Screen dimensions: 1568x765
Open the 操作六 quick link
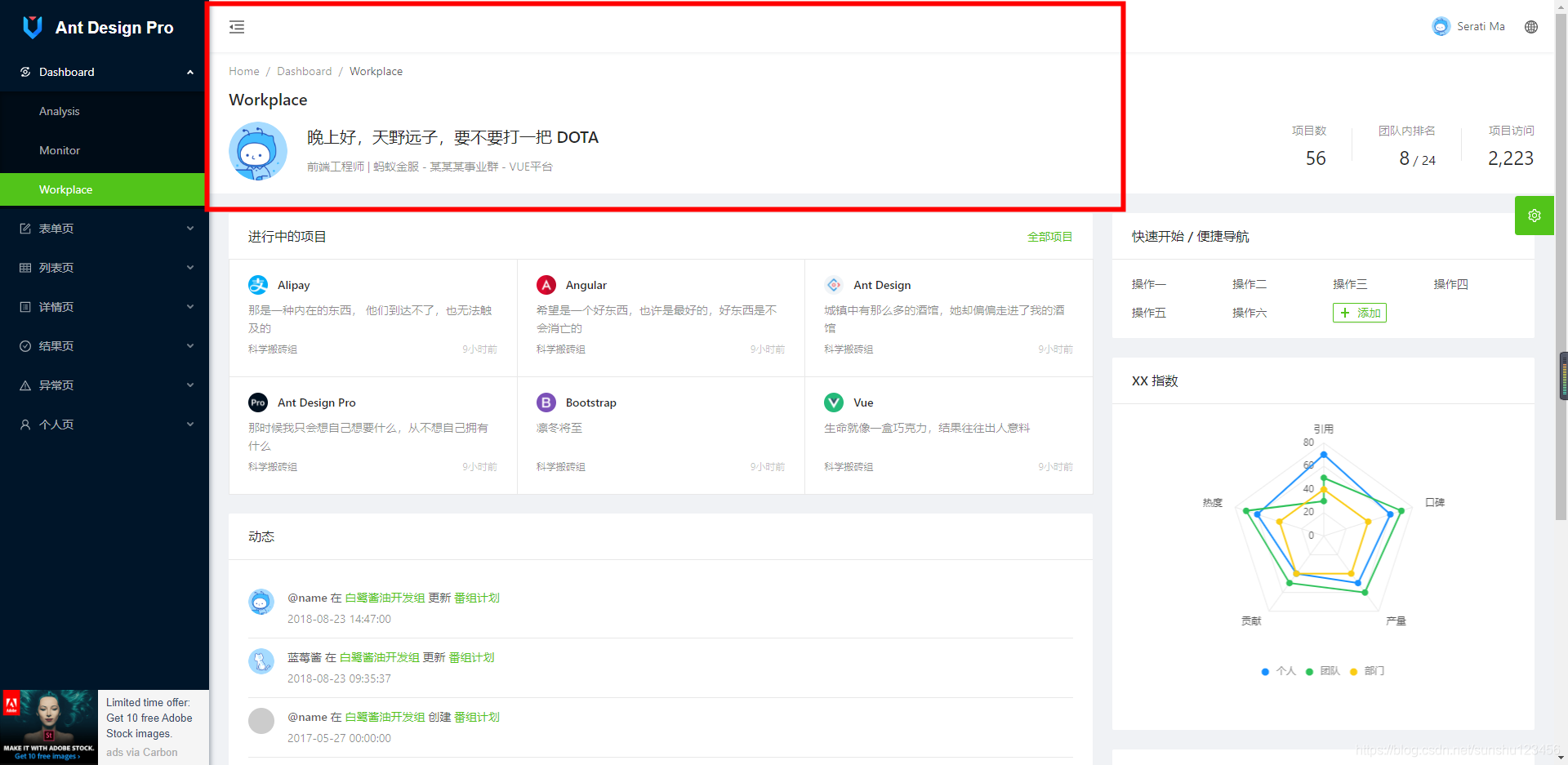tap(1249, 313)
